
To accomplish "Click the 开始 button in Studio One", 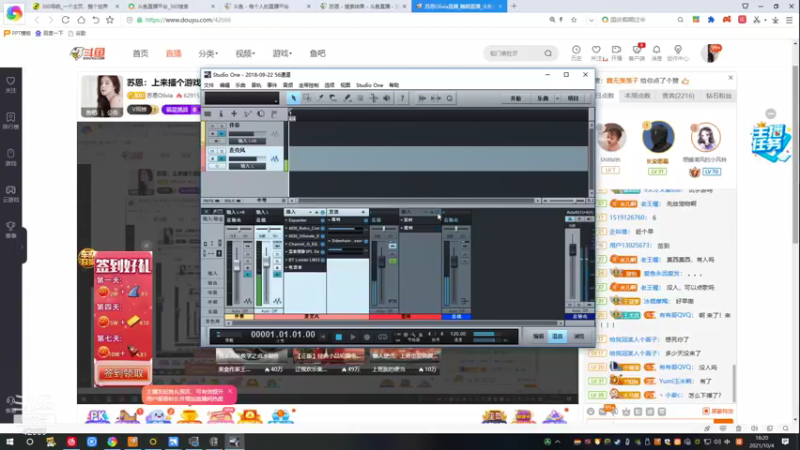I will 516,98.
